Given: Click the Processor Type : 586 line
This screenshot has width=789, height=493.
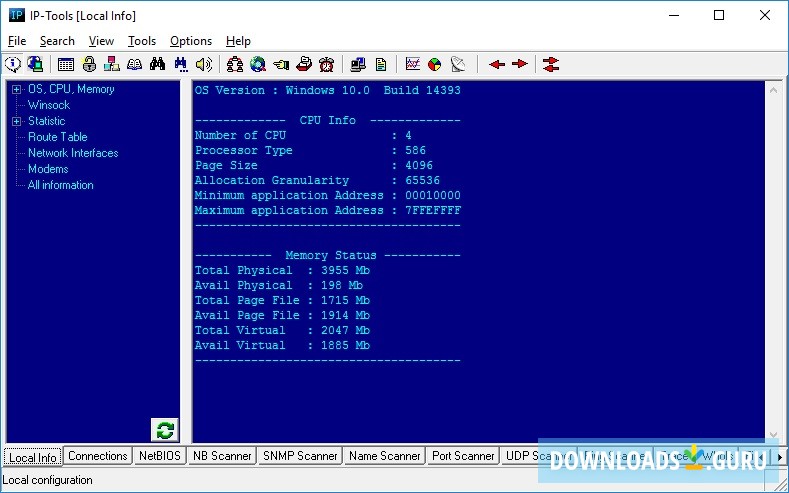Looking at the screenshot, I should [310, 150].
